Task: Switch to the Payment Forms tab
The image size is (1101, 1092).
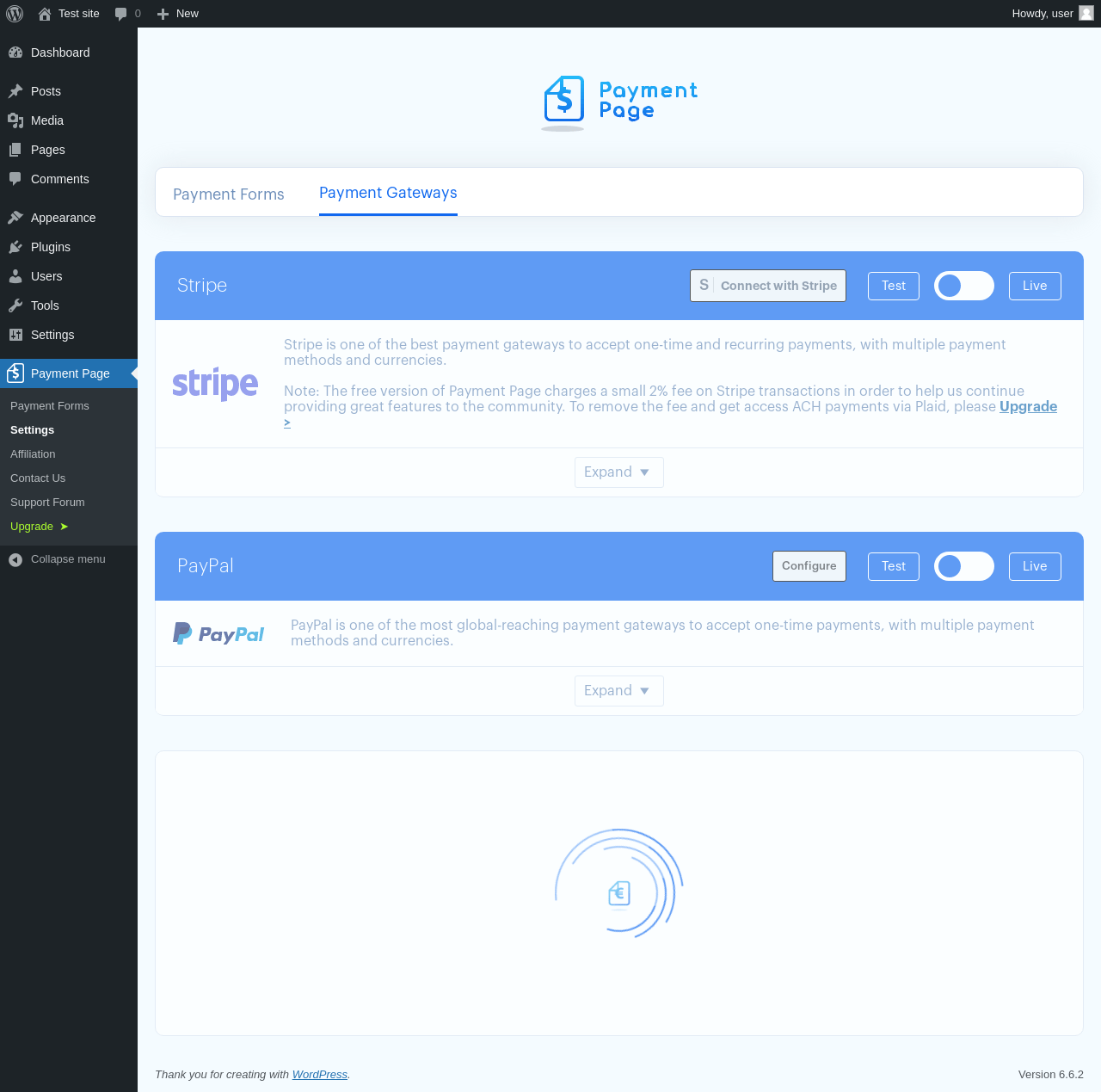Action: 229,194
